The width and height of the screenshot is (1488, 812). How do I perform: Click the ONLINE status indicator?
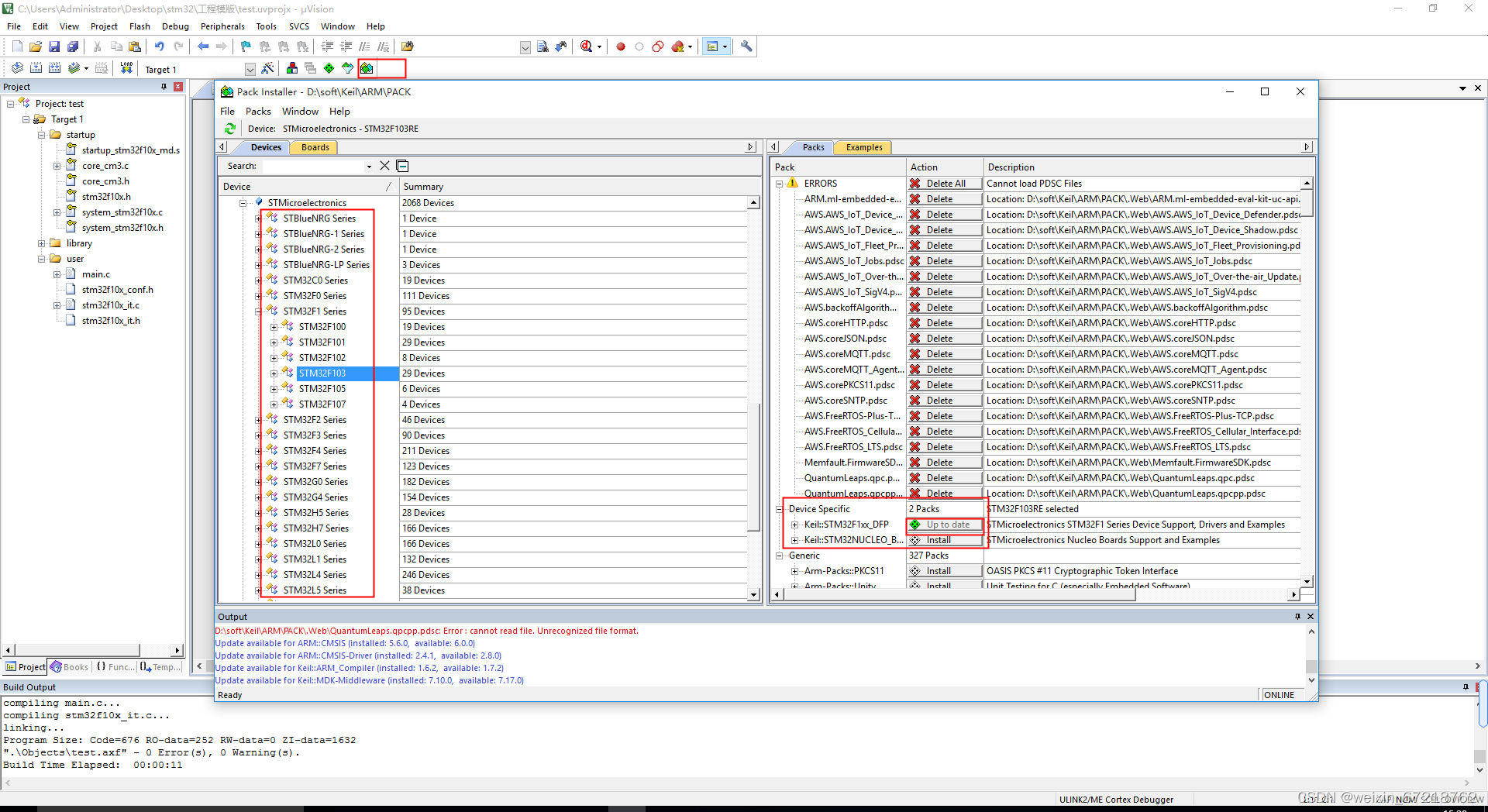[x=1280, y=695]
